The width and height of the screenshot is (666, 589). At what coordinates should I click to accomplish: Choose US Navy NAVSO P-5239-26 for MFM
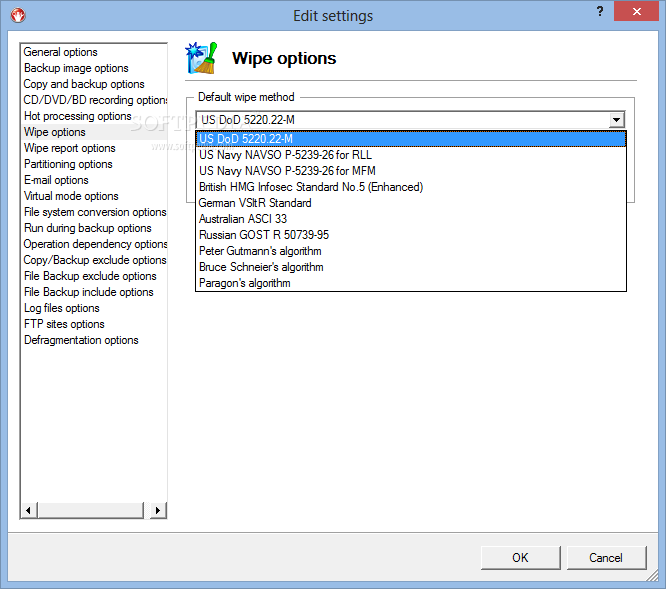click(411, 171)
